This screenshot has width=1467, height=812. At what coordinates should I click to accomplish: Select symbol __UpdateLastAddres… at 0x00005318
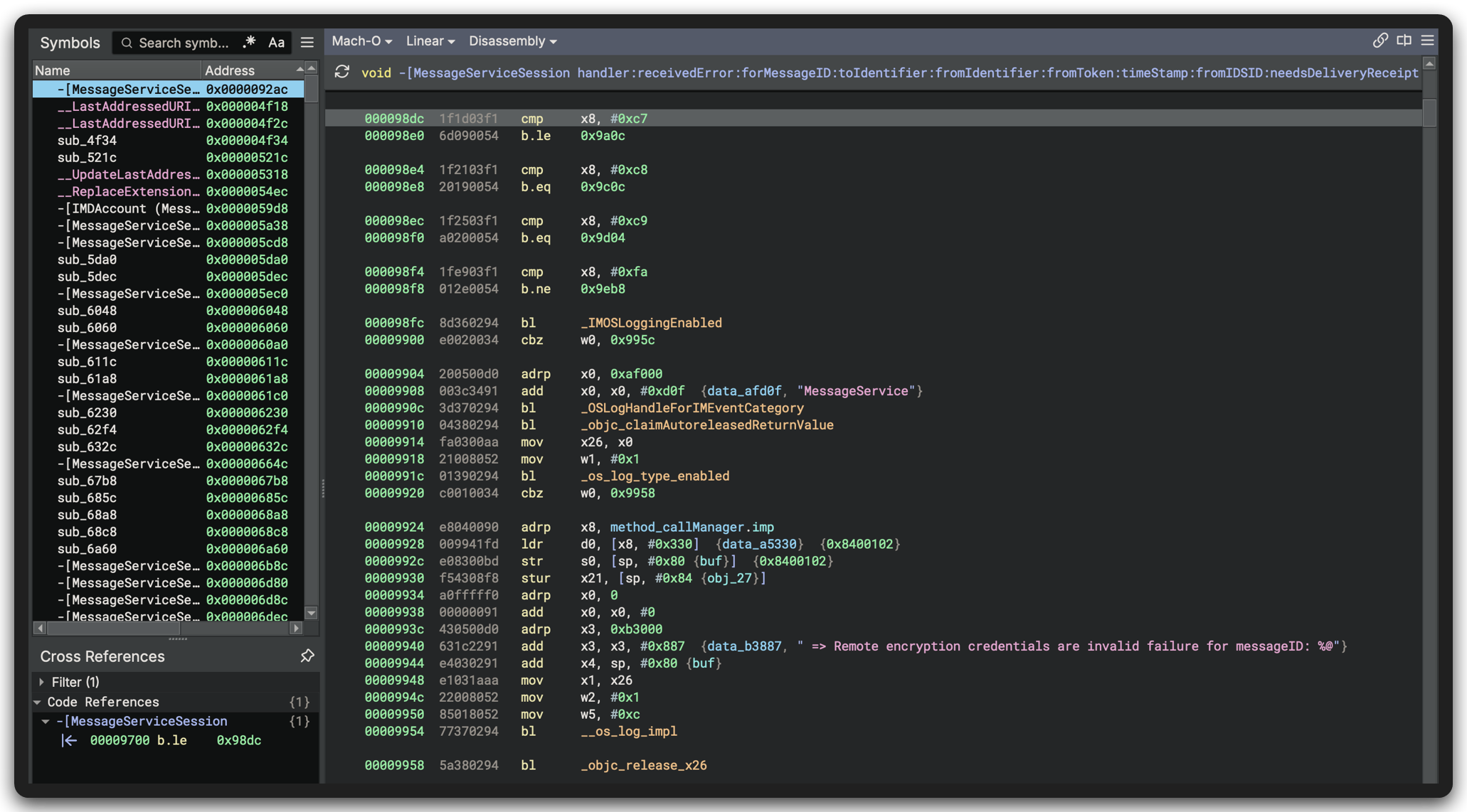pyautogui.click(x=168, y=174)
